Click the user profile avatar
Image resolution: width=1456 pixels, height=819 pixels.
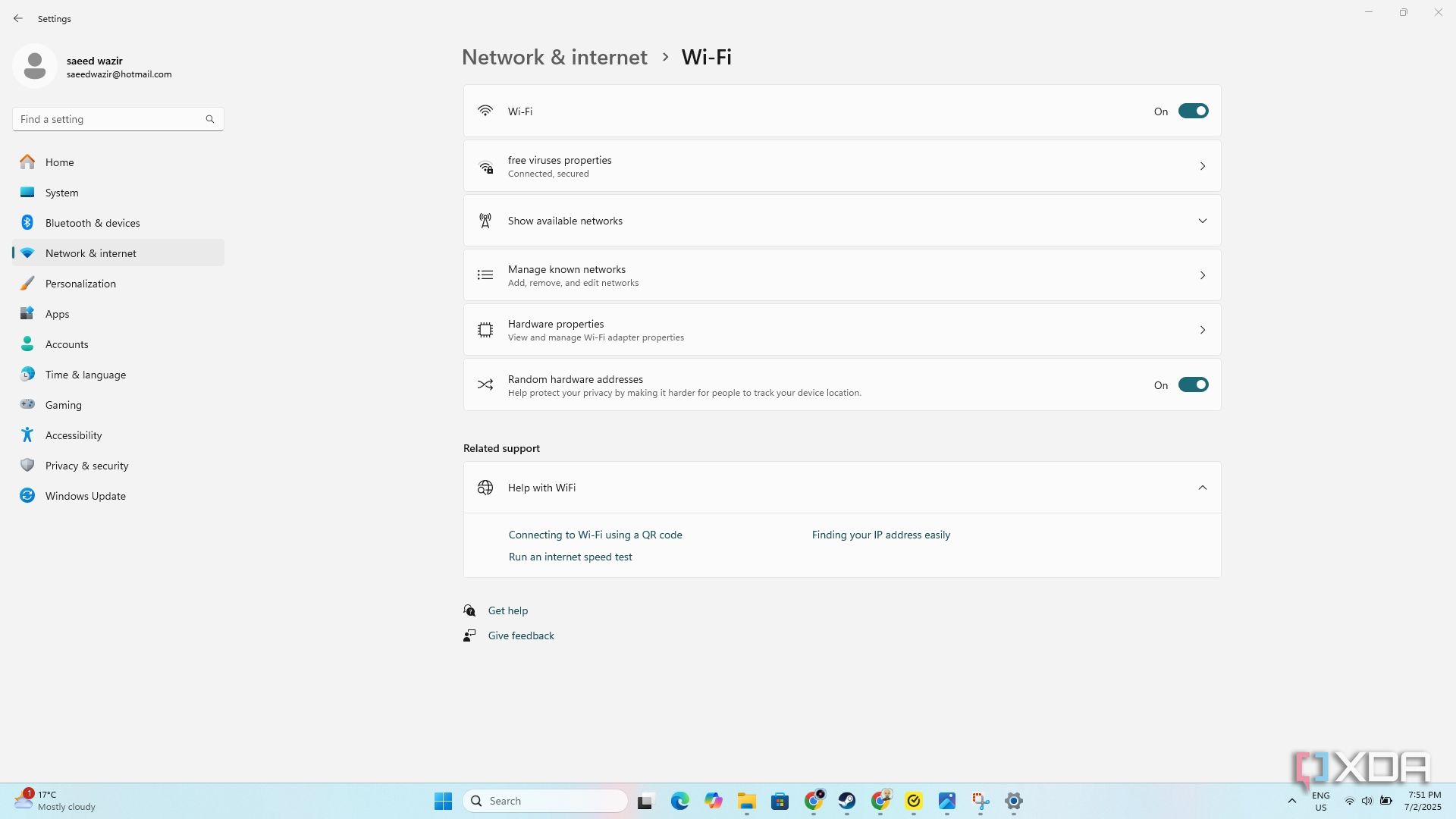click(x=35, y=66)
